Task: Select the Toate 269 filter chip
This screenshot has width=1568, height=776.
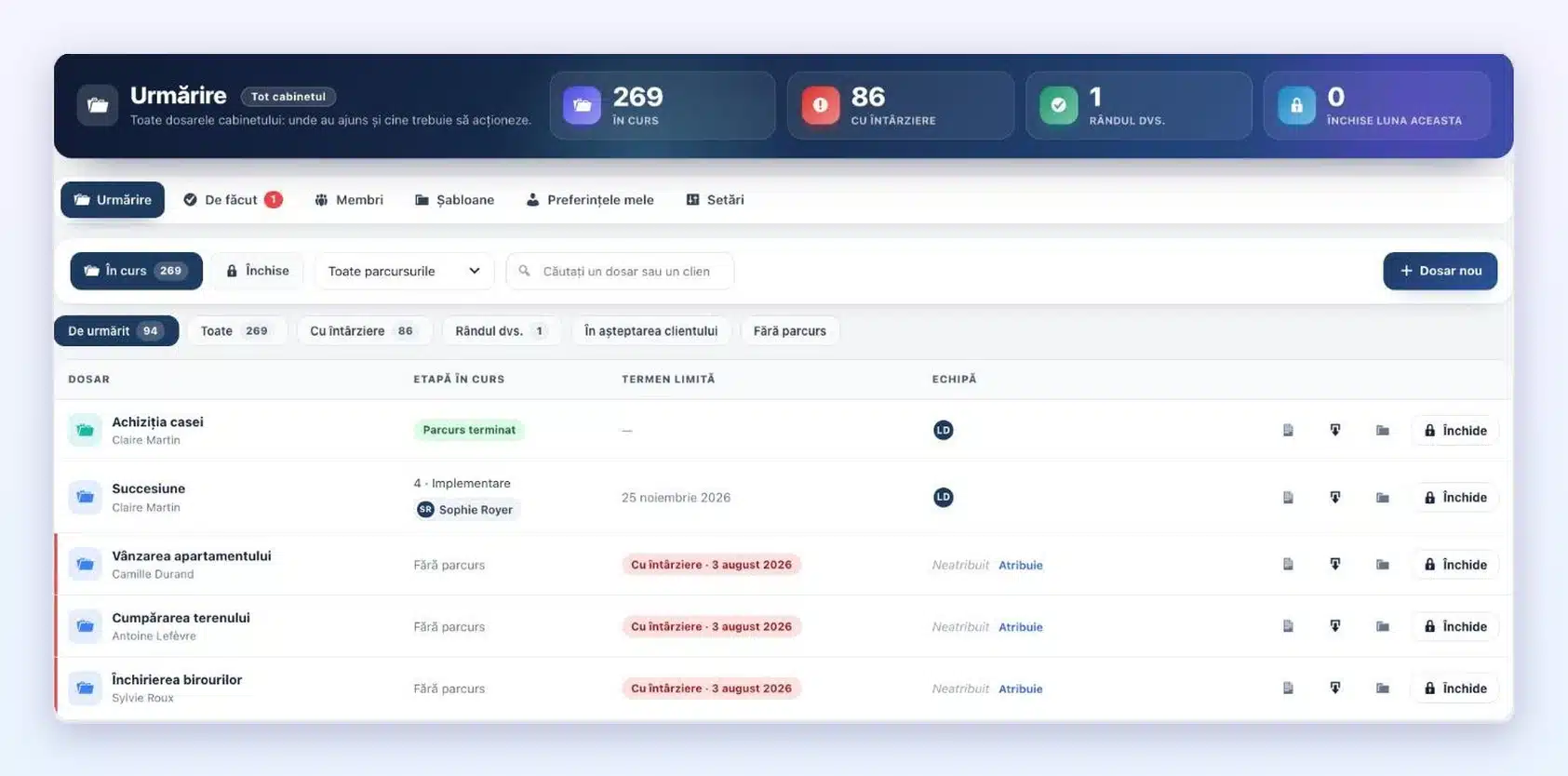Action: [x=235, y=330]
